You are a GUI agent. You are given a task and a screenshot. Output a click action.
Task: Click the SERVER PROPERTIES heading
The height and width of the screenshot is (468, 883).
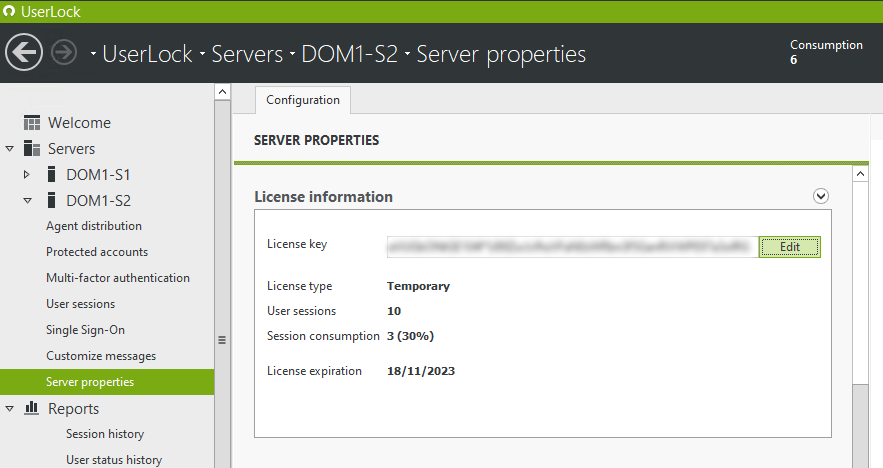[316, 140]
